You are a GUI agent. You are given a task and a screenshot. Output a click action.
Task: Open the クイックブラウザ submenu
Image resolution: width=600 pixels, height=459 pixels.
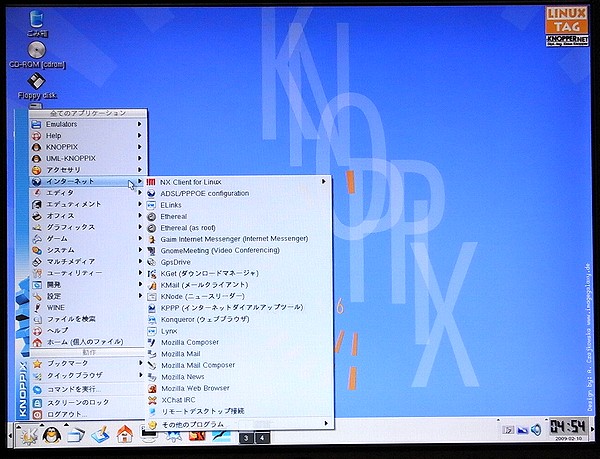(88, 376)
